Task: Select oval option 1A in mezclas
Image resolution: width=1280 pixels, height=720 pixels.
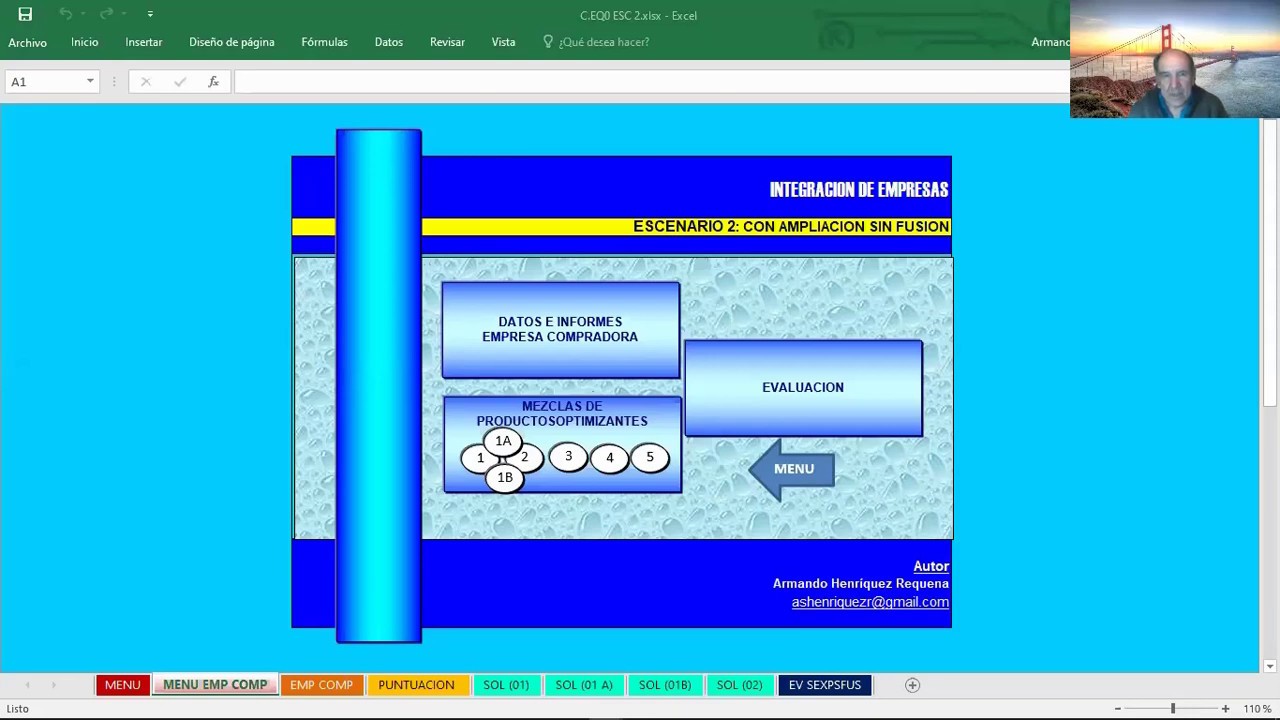Action: (503, 441)
